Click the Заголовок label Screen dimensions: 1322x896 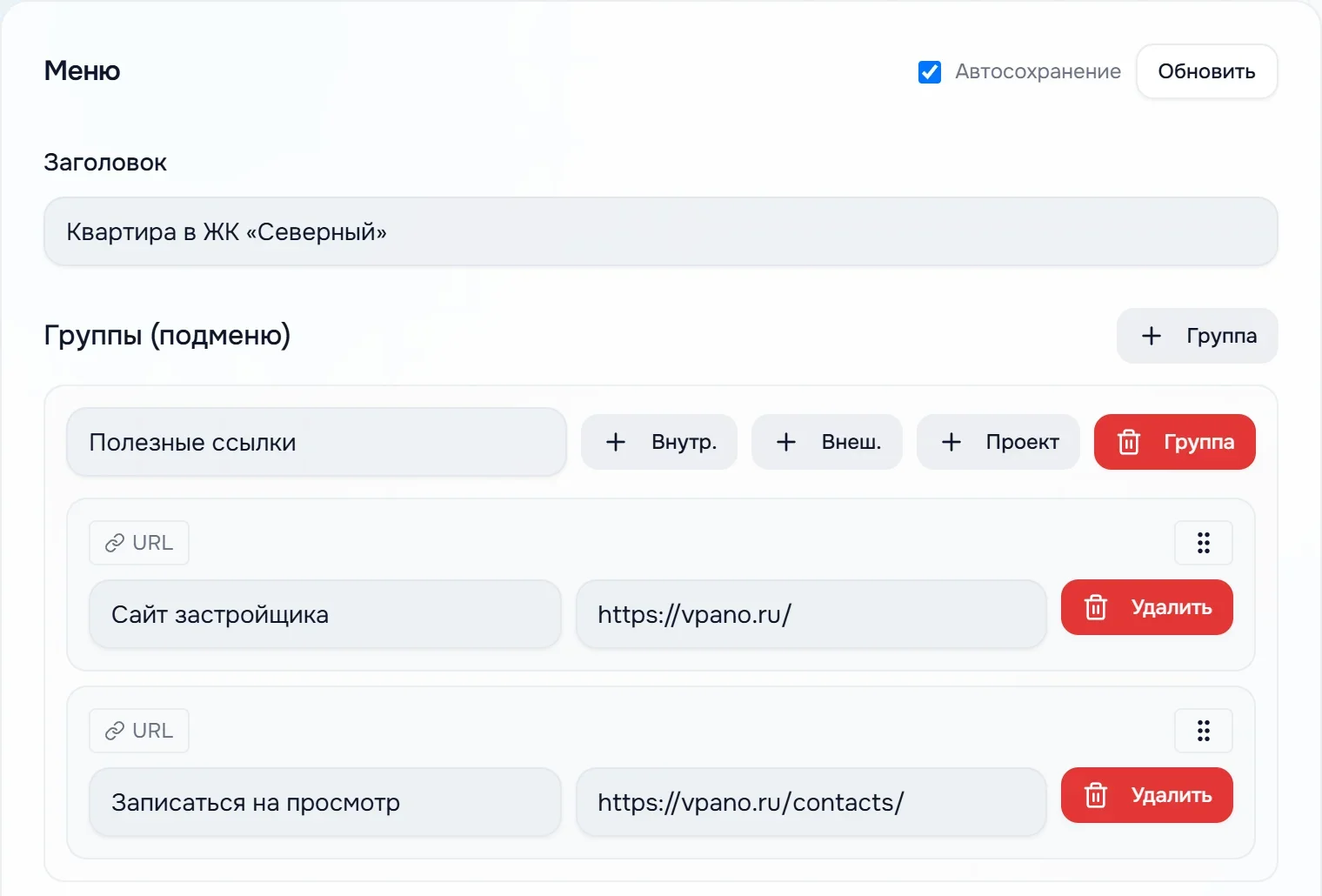click(x=105, y=163)
